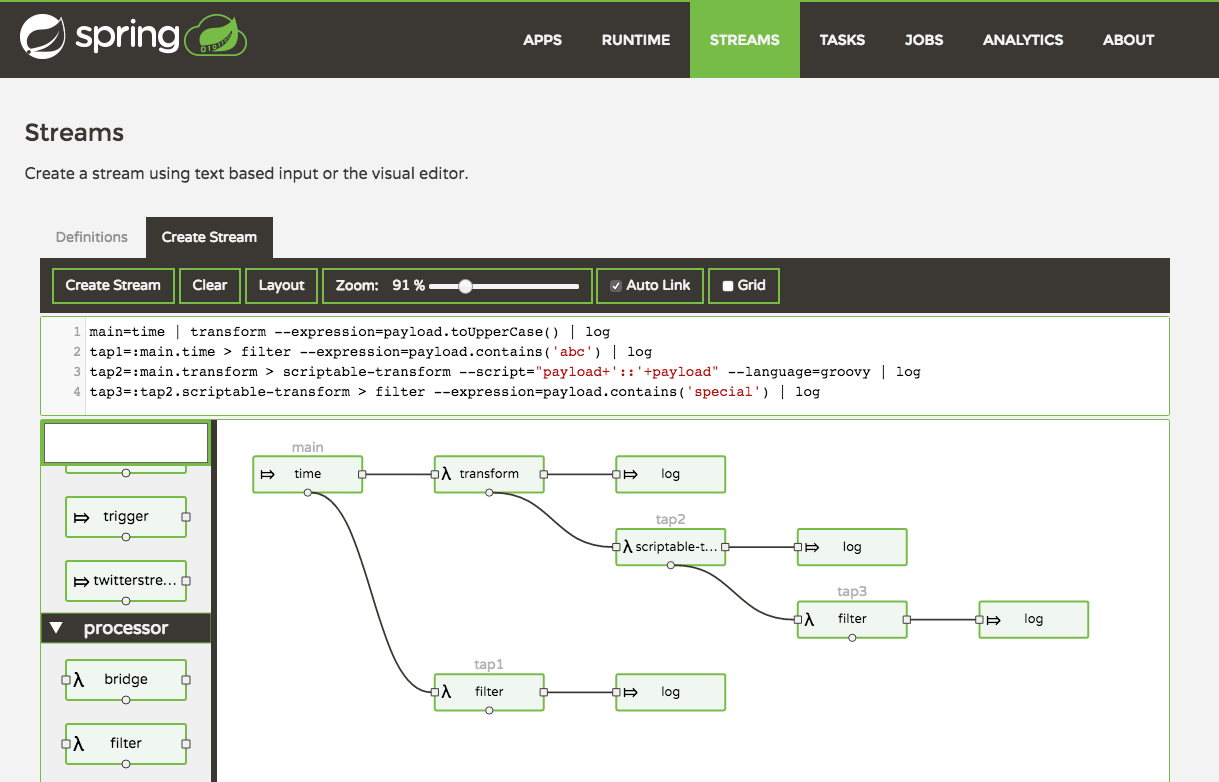Enable the Grid checkbox
The image size is (1219, 782).
pos(728,286)
